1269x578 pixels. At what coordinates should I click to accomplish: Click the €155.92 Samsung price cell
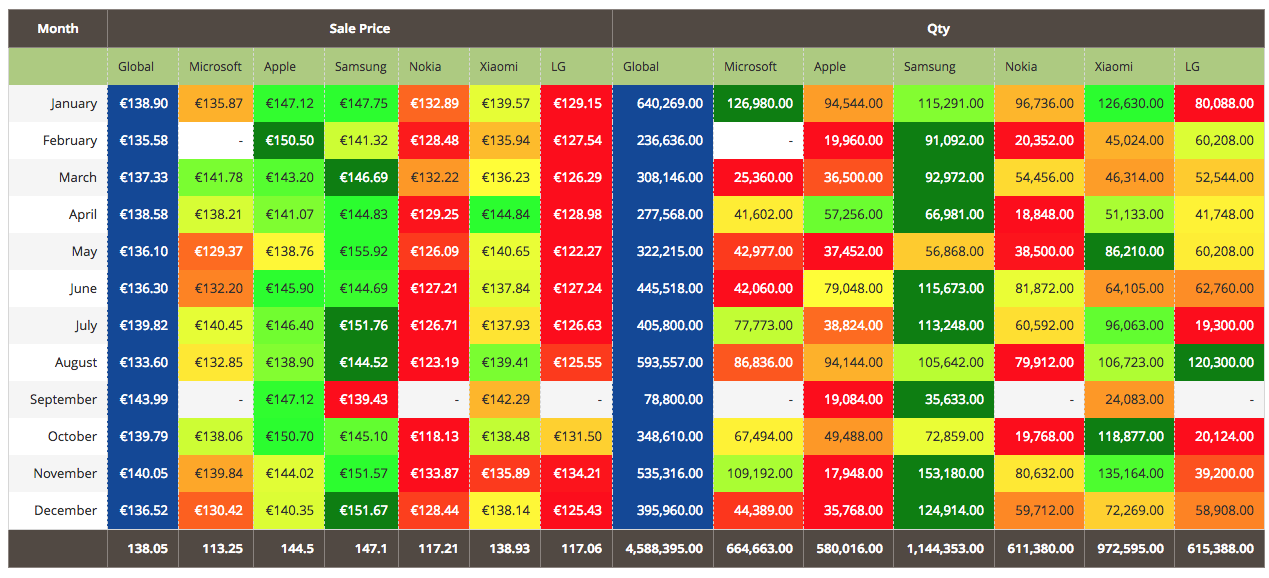[361, 252]
